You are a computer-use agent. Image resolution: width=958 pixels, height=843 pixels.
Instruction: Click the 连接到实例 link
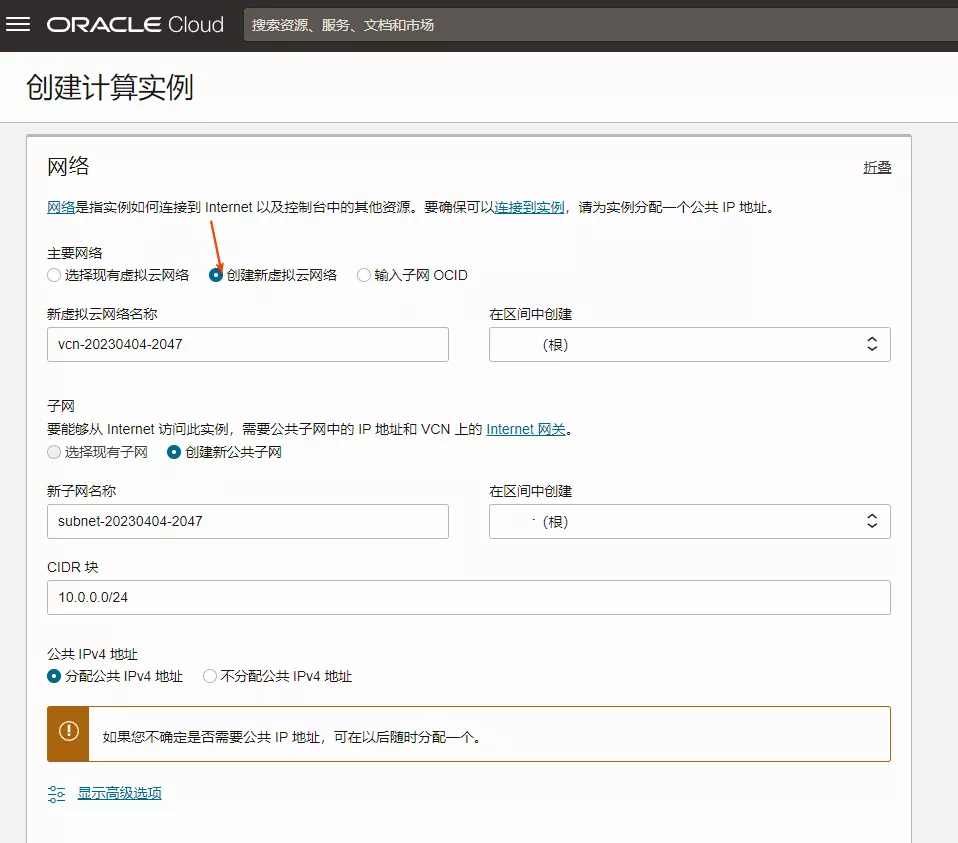pos(528,206)
